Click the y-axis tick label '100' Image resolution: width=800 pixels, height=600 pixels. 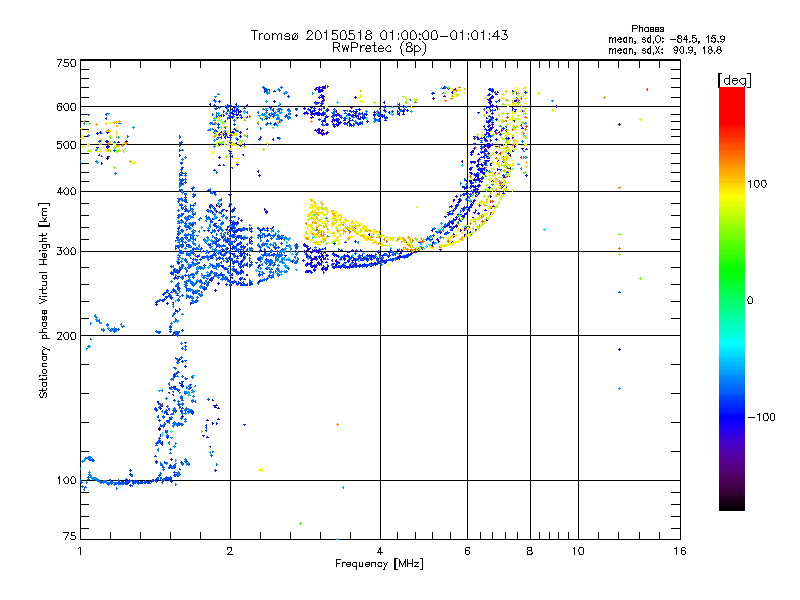click(x=66, y=480)
